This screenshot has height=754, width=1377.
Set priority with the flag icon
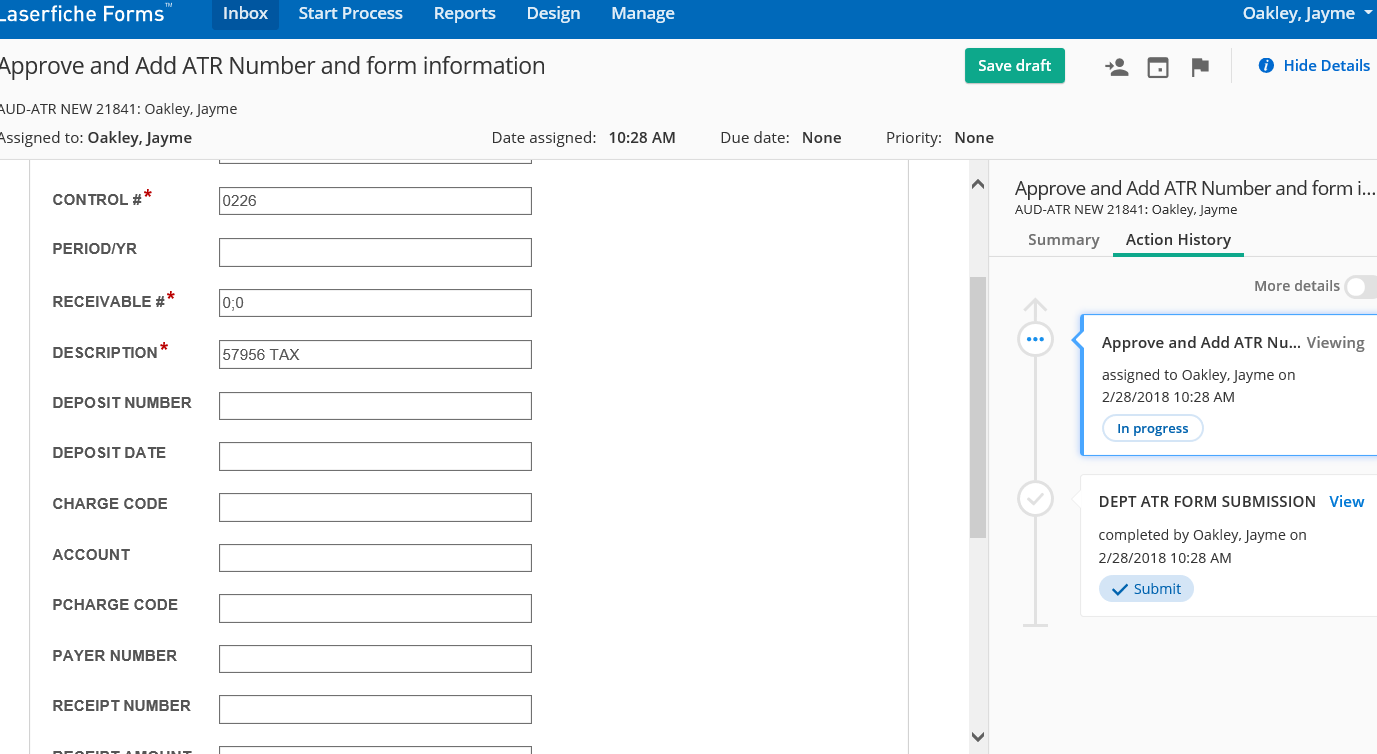1200,67
